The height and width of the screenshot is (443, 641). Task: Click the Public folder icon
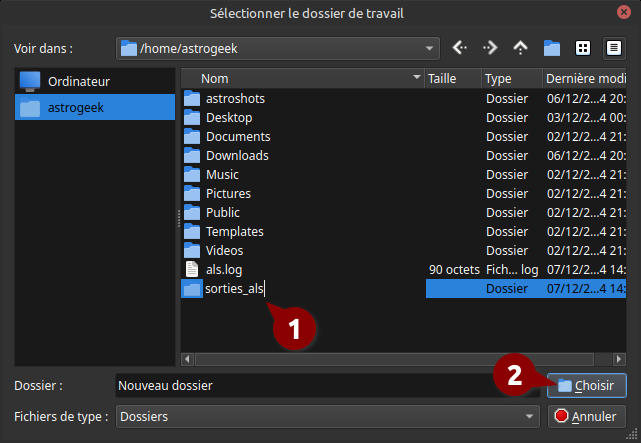tap(192, 213)
